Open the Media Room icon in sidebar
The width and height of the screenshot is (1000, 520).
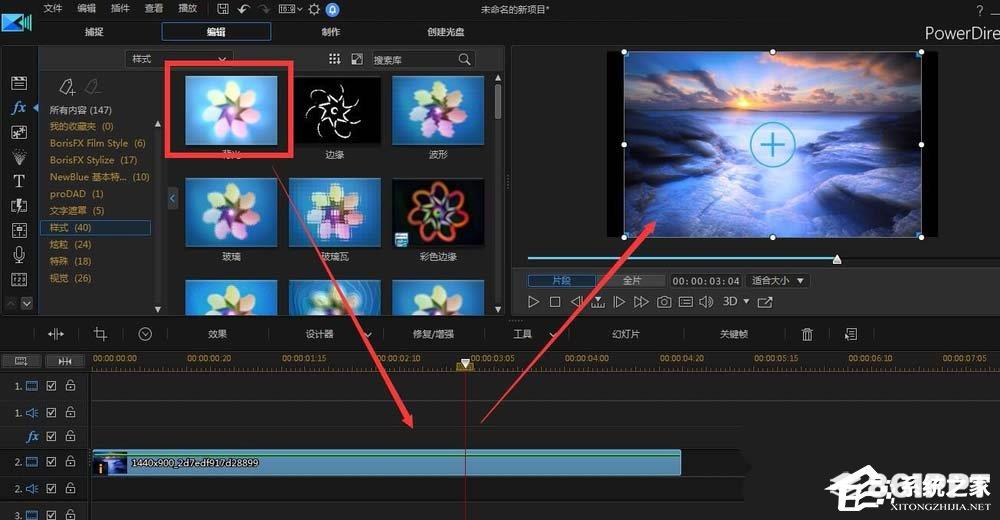[19, 83]
